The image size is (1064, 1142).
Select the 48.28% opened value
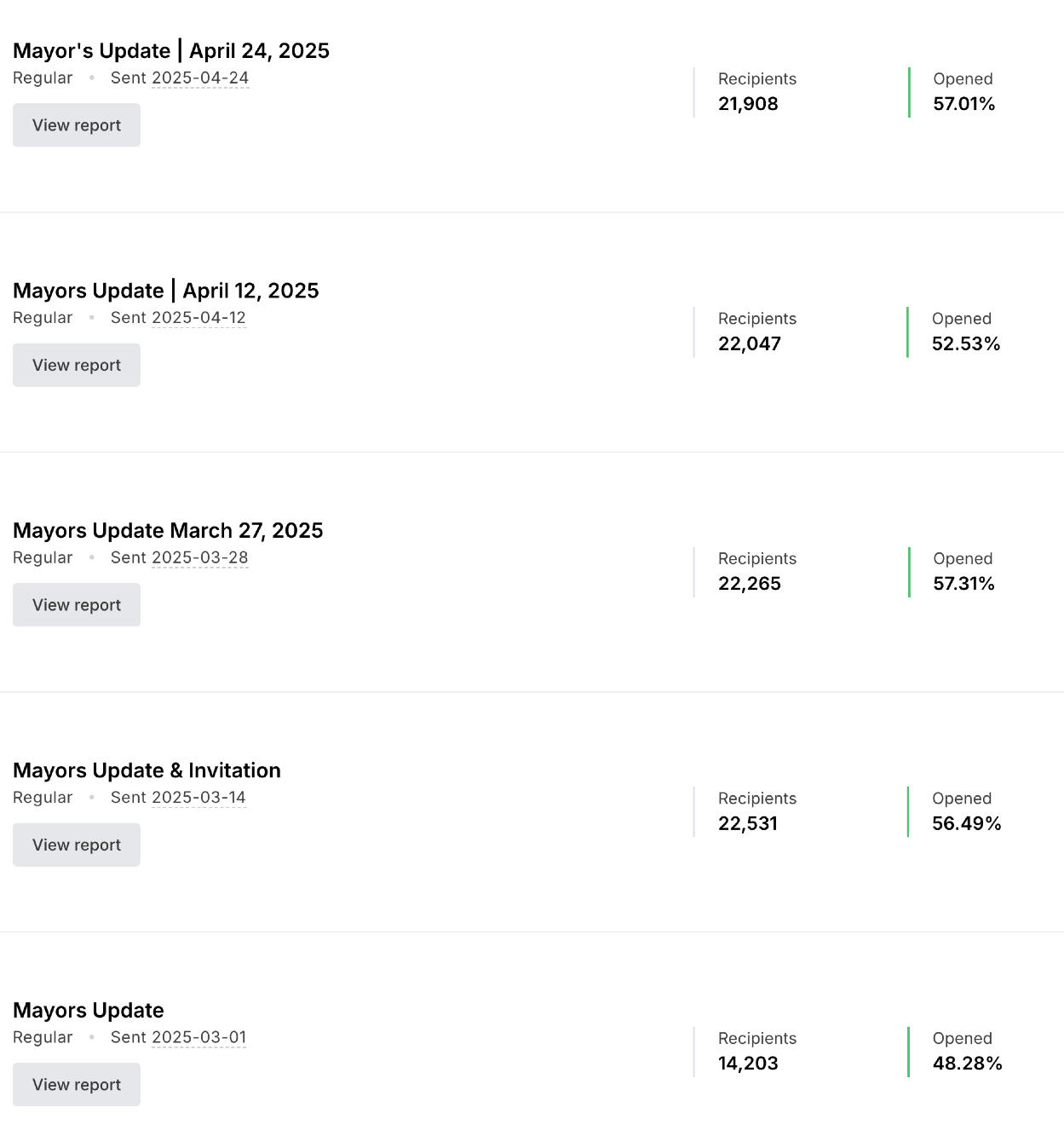click(x=967, y=1064)
